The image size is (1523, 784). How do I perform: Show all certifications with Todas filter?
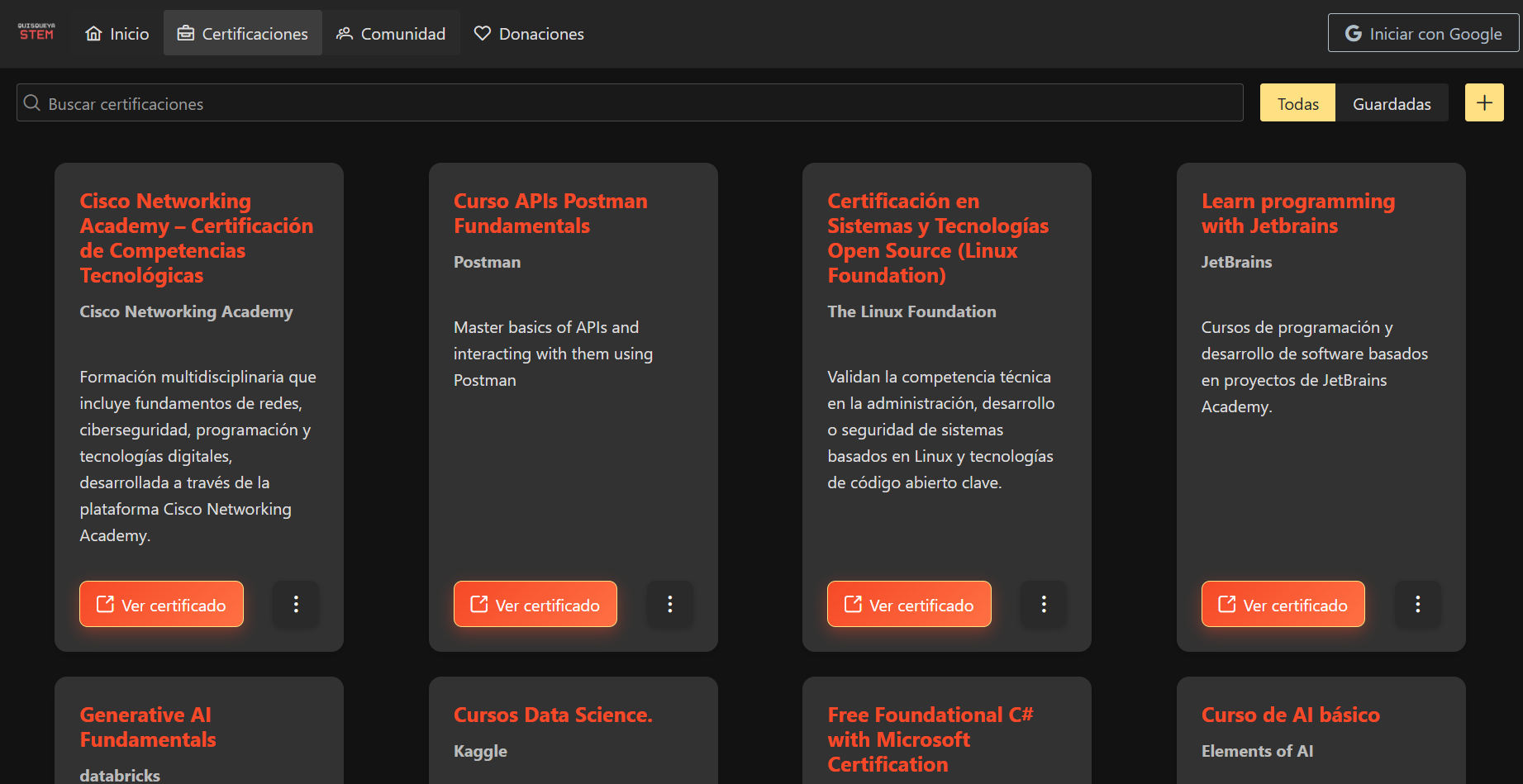(x=1297, y=103)
